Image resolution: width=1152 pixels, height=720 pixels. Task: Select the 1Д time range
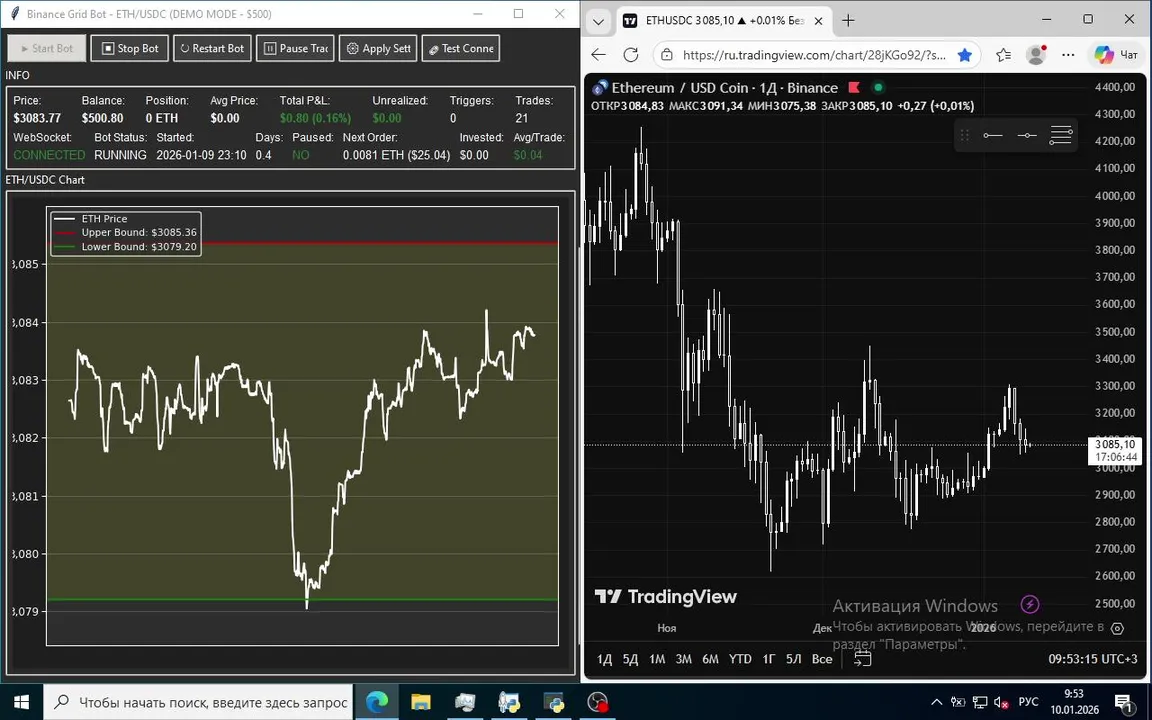pyautogui.click(x=604, y=659)
